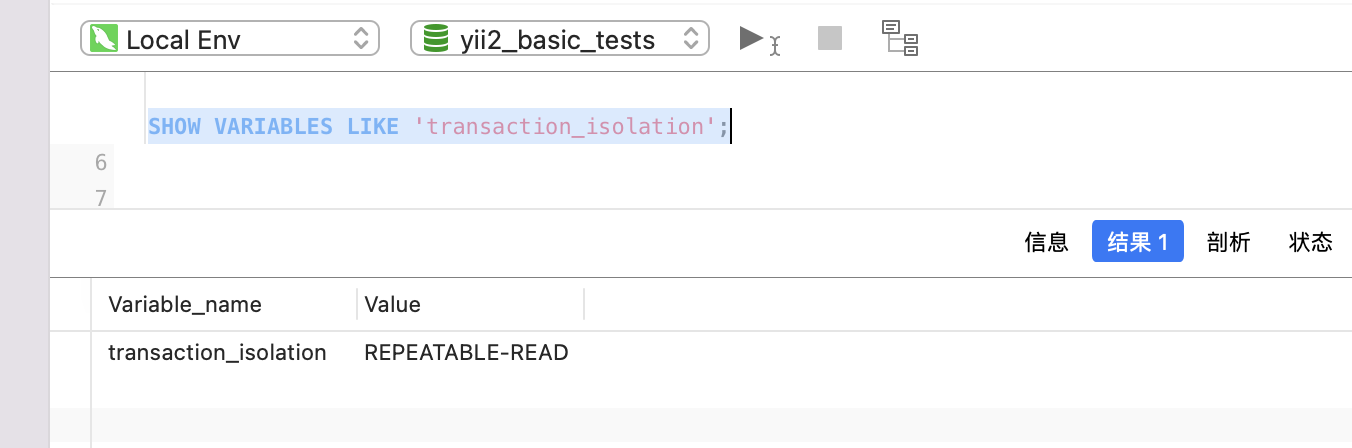Click the green Local Env connection icon

(103, 39)
